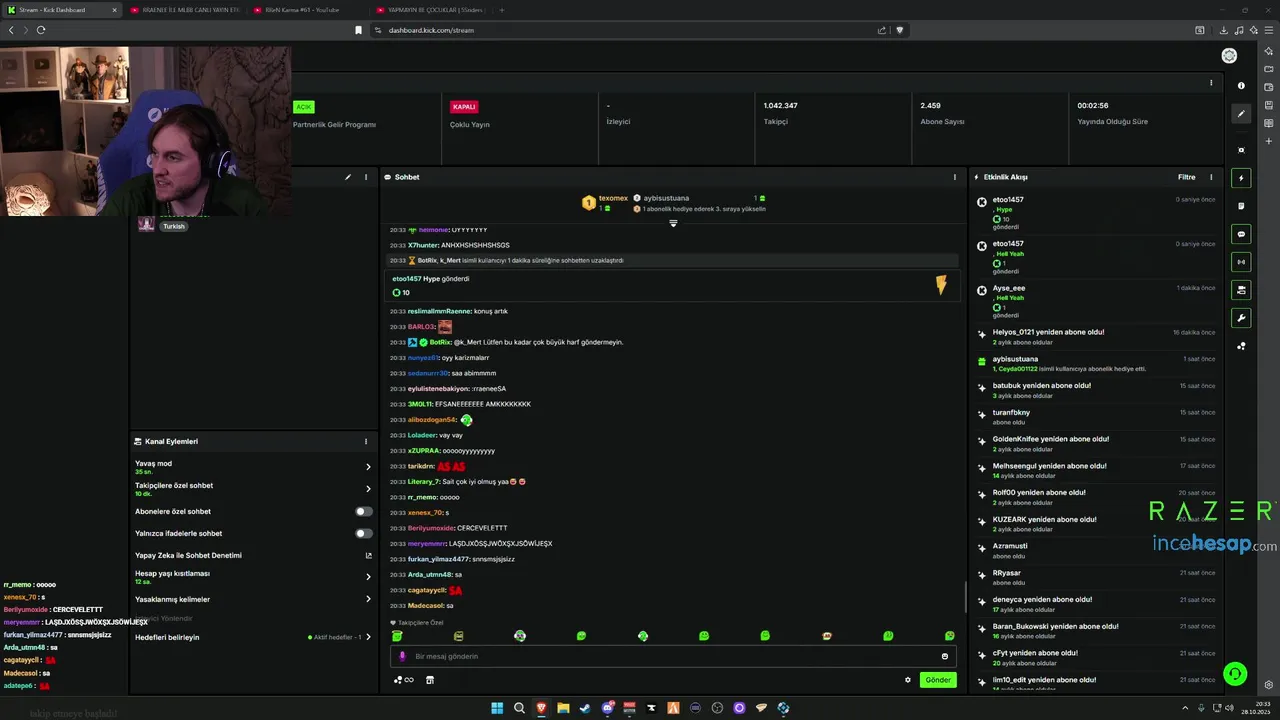Viewport: 1280px width, 720px height.
Task: Open Yapay Zeka ile Sohbet Denetimi external link icon
Action: [368, 555]
